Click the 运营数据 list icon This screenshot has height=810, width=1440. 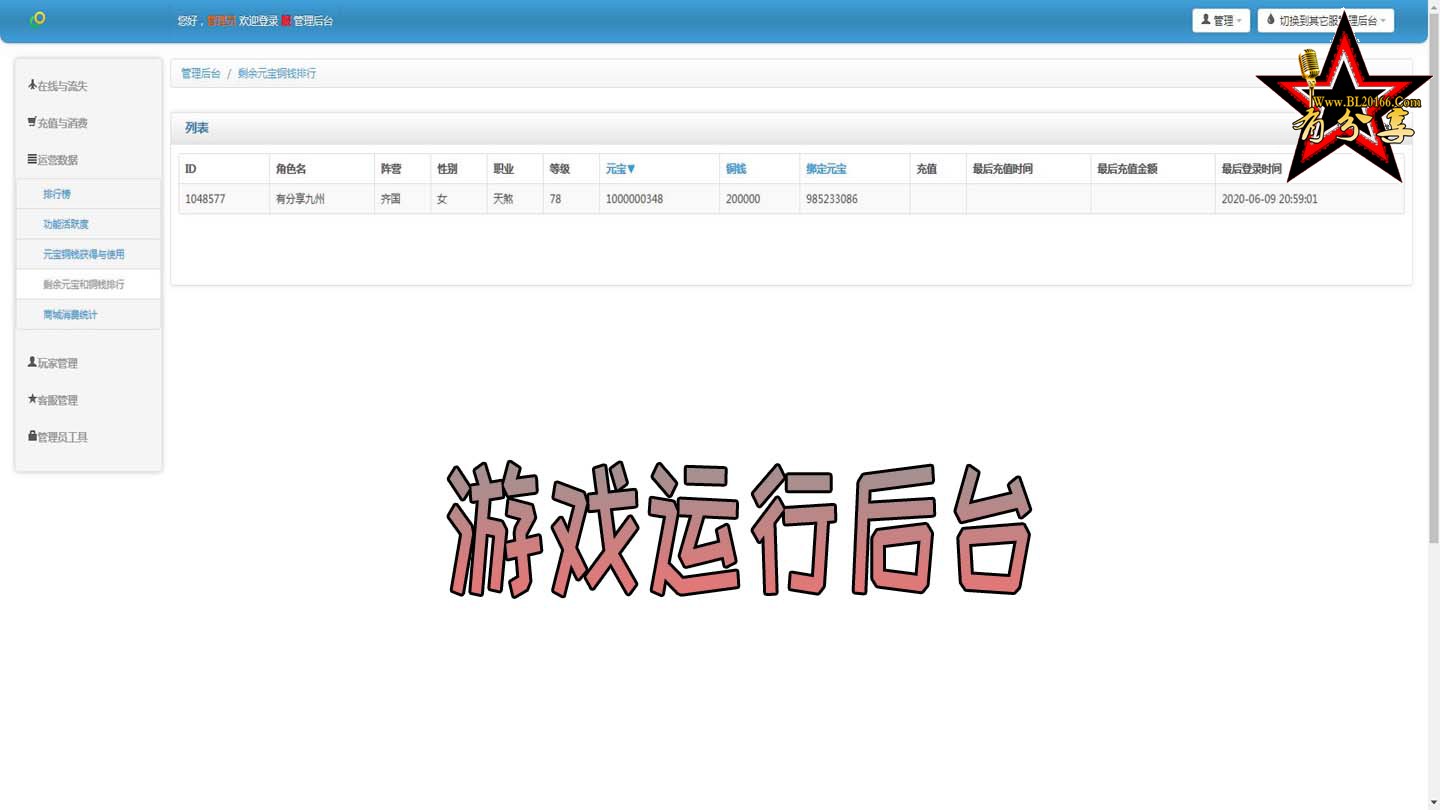pos(31,159)
